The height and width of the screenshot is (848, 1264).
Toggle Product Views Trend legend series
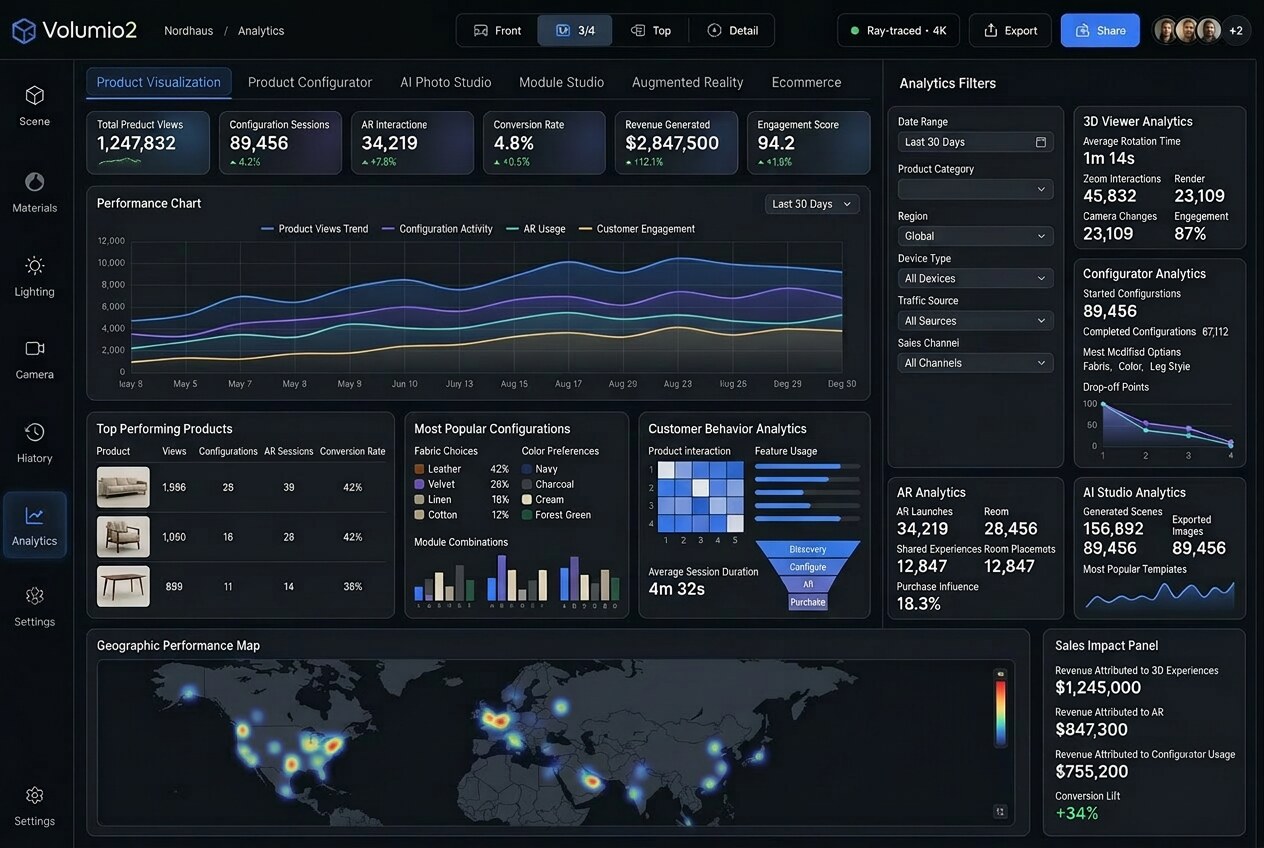point(314,229)
